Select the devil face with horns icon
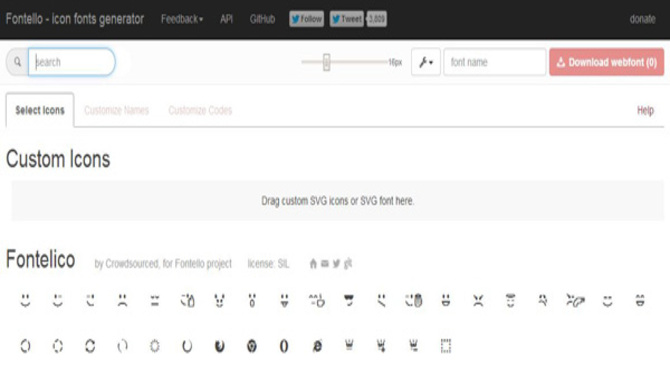 [220, 300]
